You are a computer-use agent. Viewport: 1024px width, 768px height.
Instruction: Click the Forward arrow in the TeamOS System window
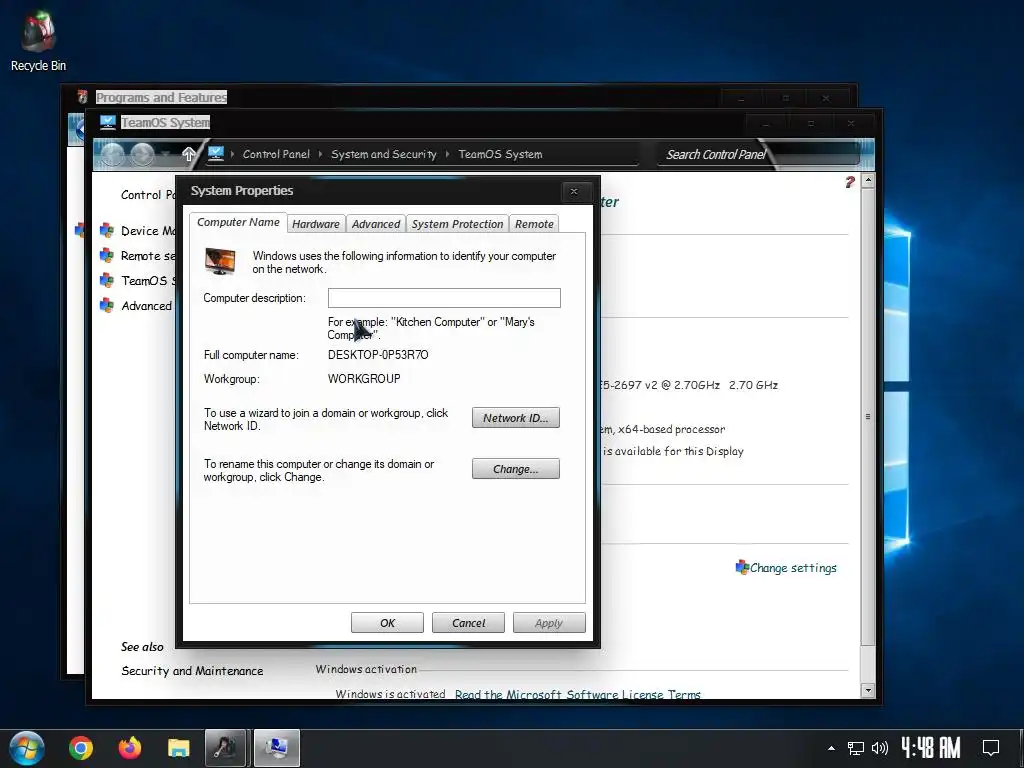pos(142,155)
